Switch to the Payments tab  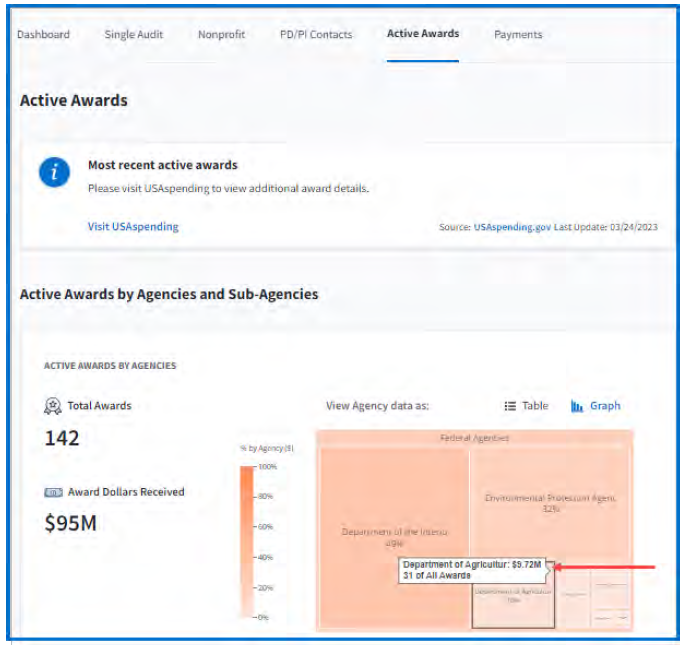tap(518, 34)
